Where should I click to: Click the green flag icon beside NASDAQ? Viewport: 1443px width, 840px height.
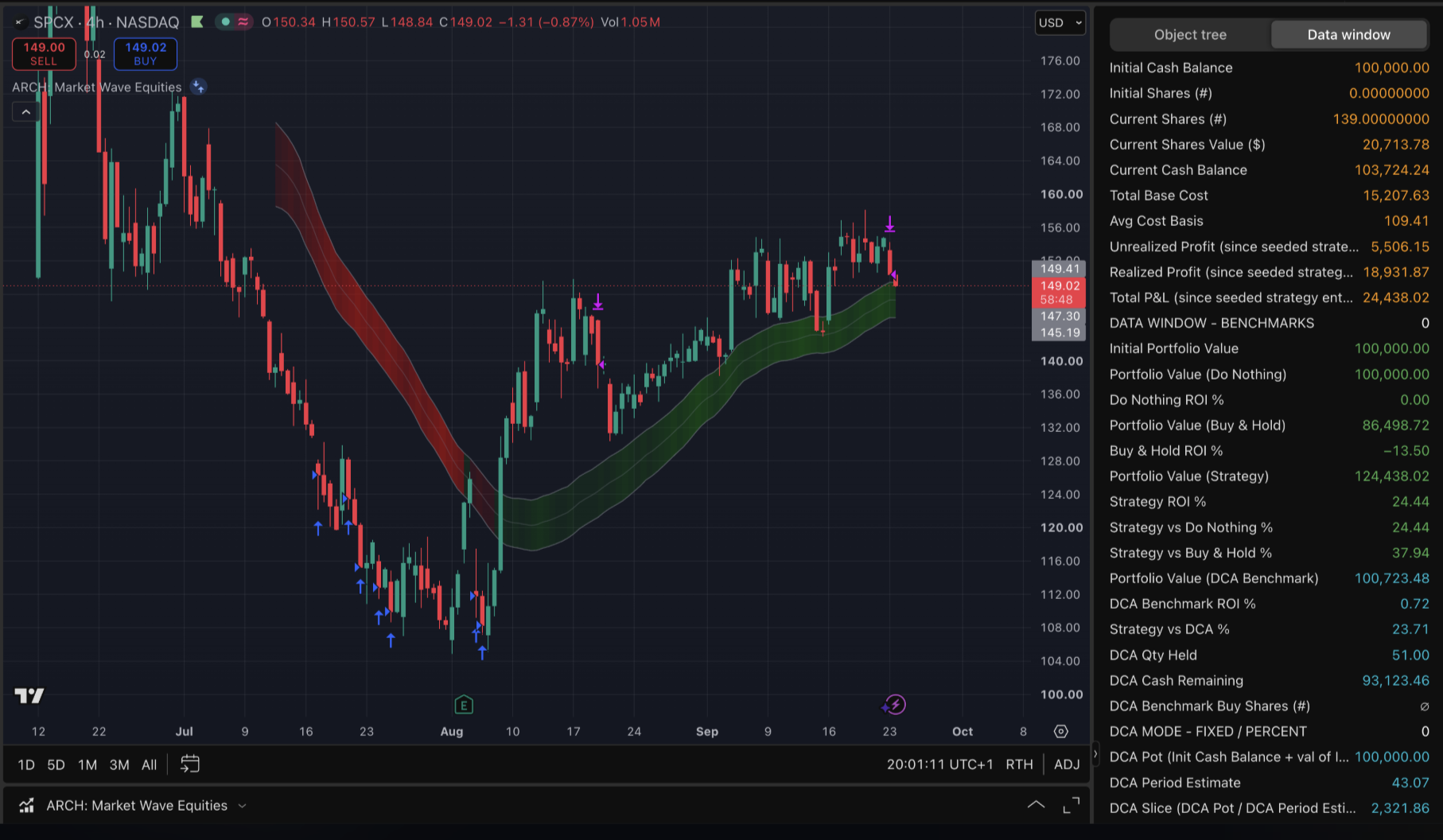pyautogui.click(x=197, y=22)
